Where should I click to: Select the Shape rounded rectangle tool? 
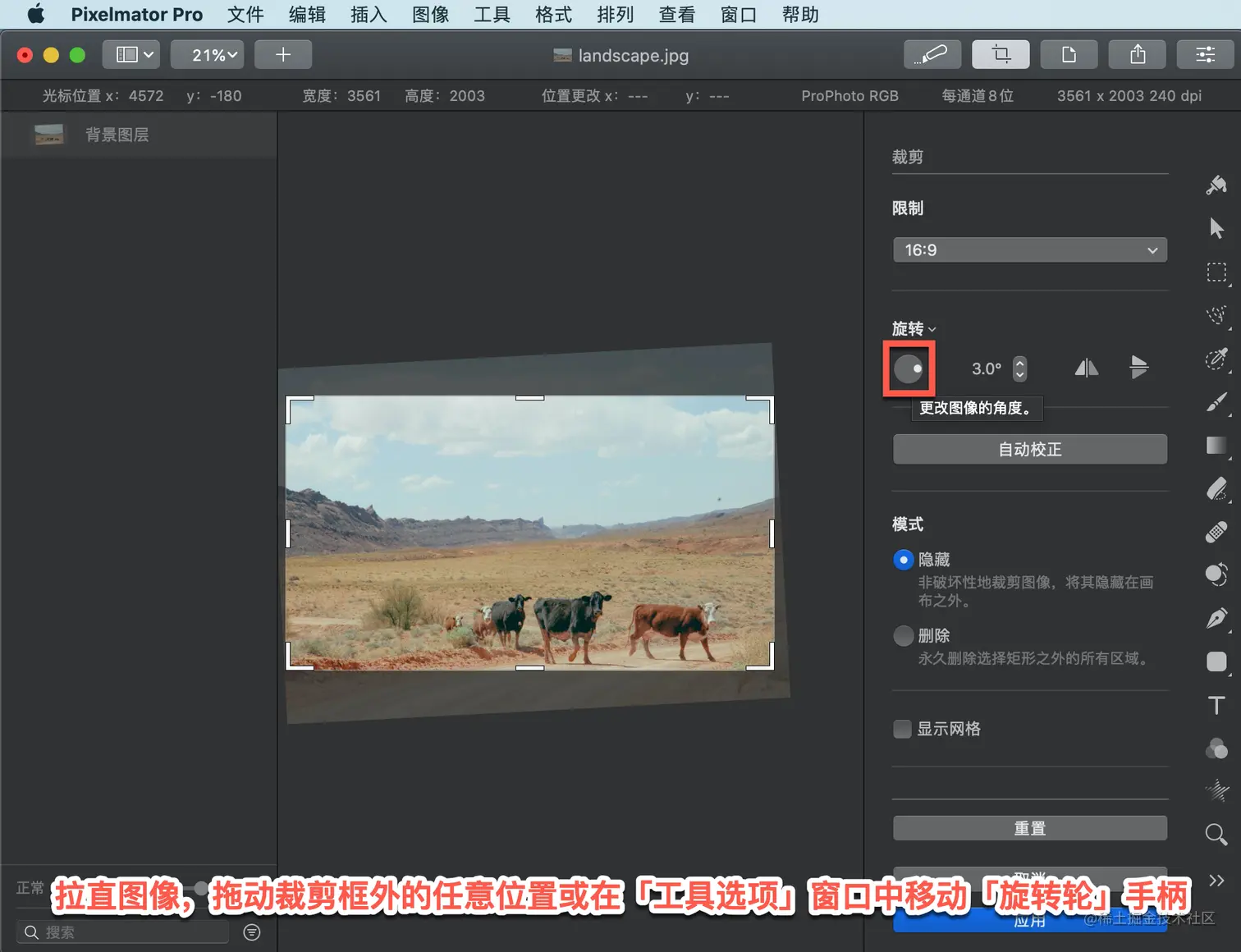(x=1216, y=661)
